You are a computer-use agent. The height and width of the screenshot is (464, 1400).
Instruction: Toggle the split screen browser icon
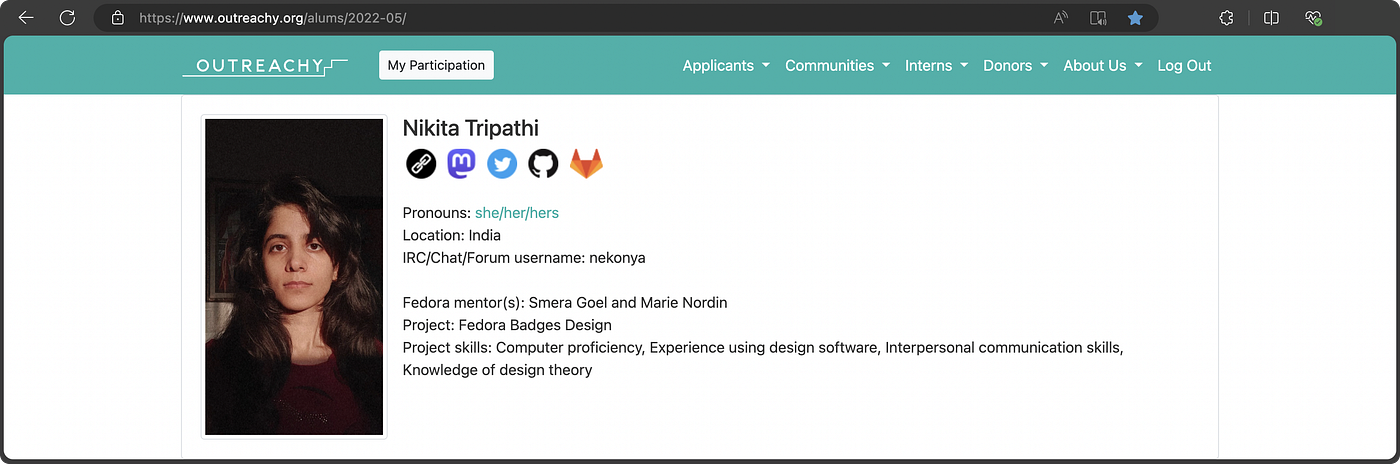tap(1271, 18)
